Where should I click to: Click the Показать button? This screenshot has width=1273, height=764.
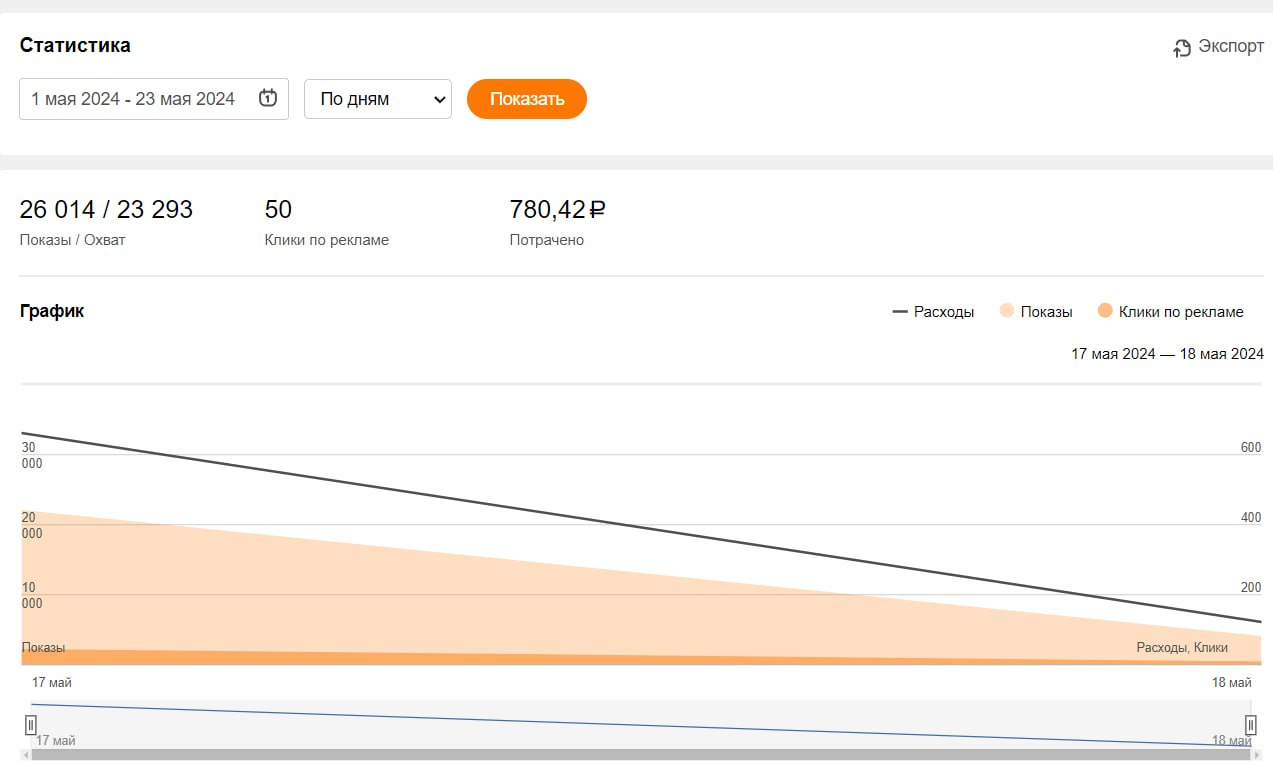point(527,99)
